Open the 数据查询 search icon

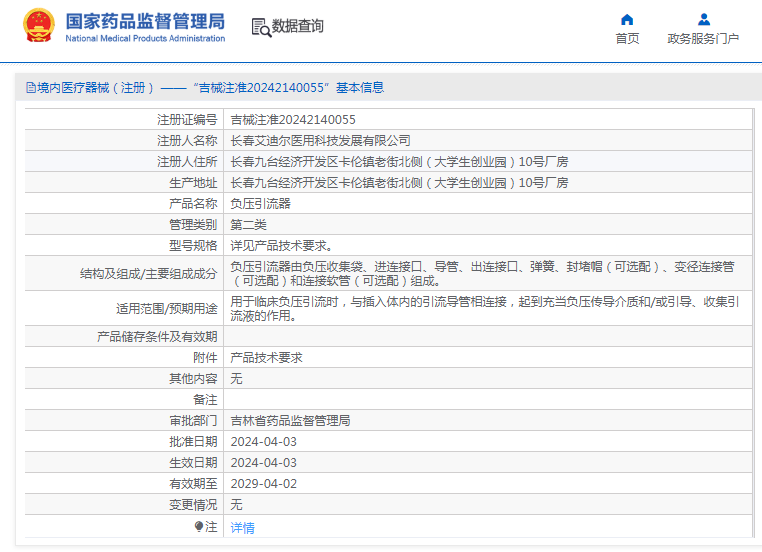(261, 27)
